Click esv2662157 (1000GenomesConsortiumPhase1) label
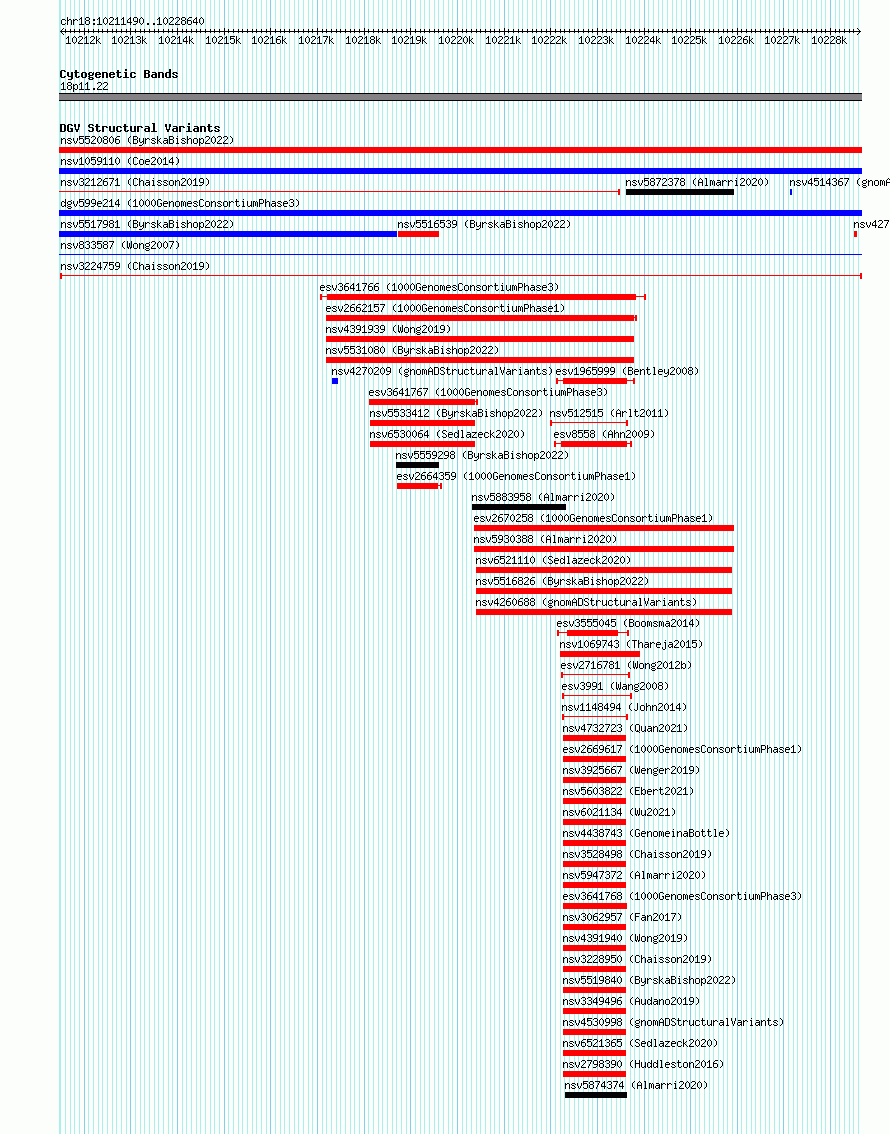Image resolution: width=890 pixels, height=1134 pixels. pos(445,308)
